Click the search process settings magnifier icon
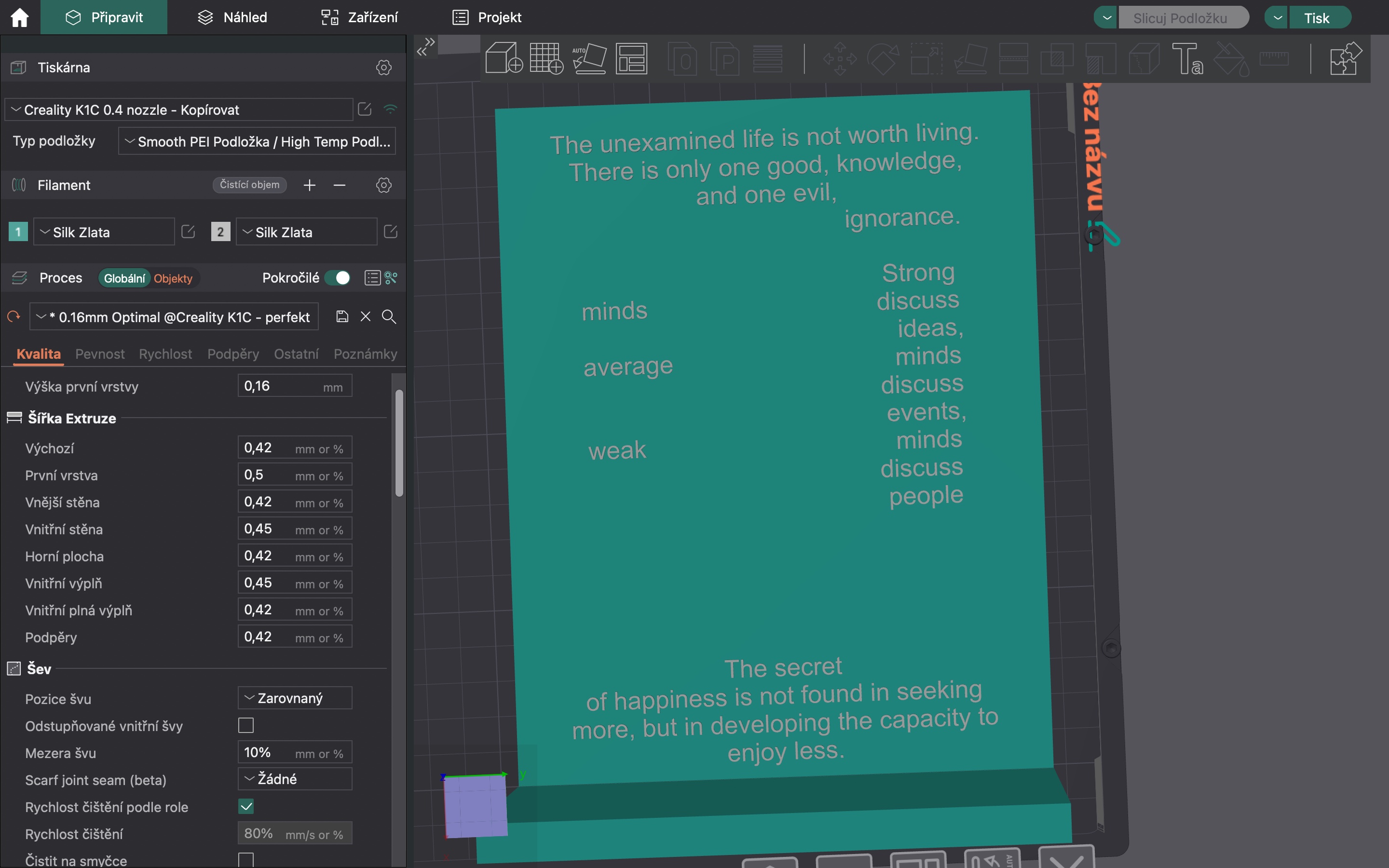 point(389,317)
